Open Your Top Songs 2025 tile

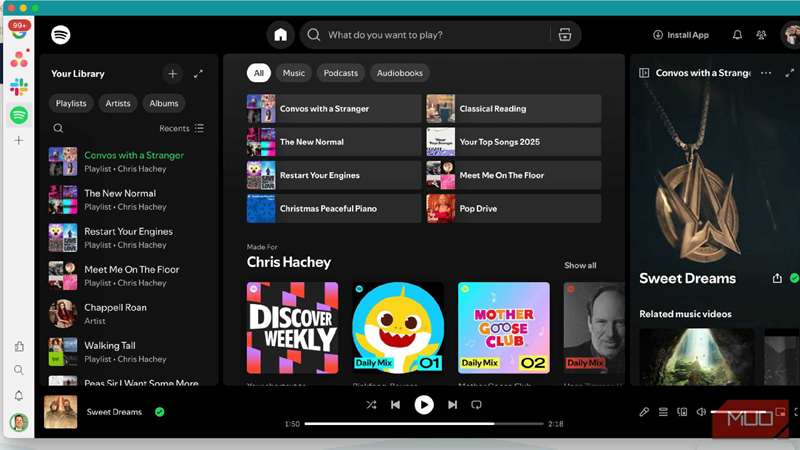pyautogui.click(x=514, y=142)
